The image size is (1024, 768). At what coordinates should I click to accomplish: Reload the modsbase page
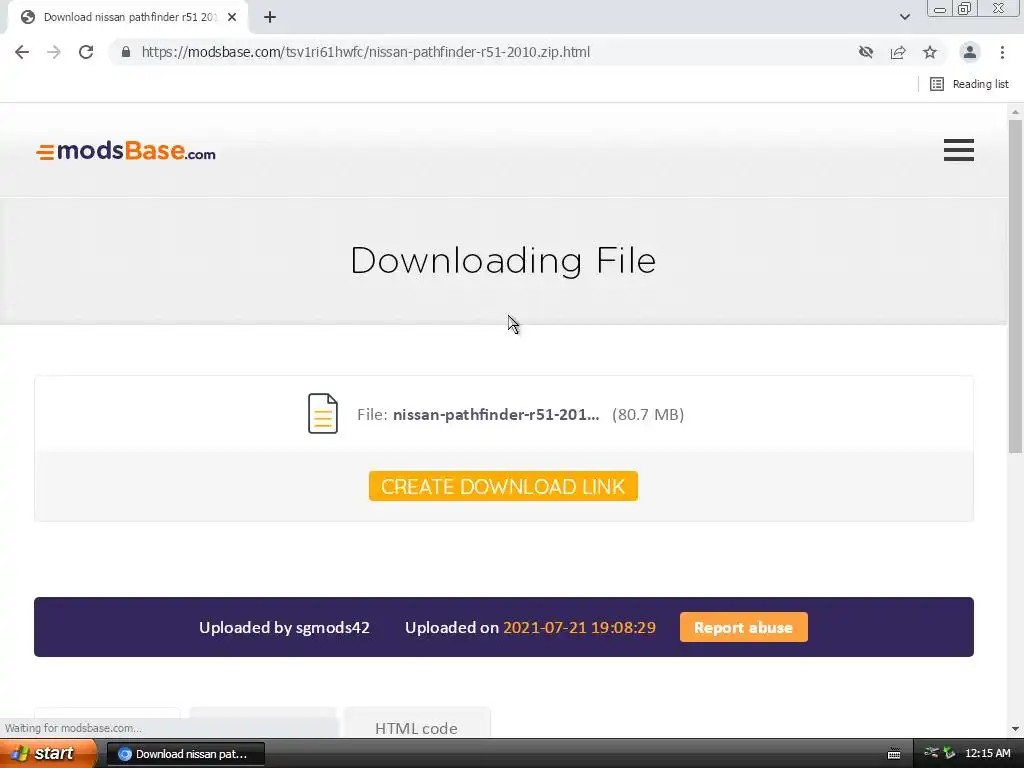(x=86, y=52)
